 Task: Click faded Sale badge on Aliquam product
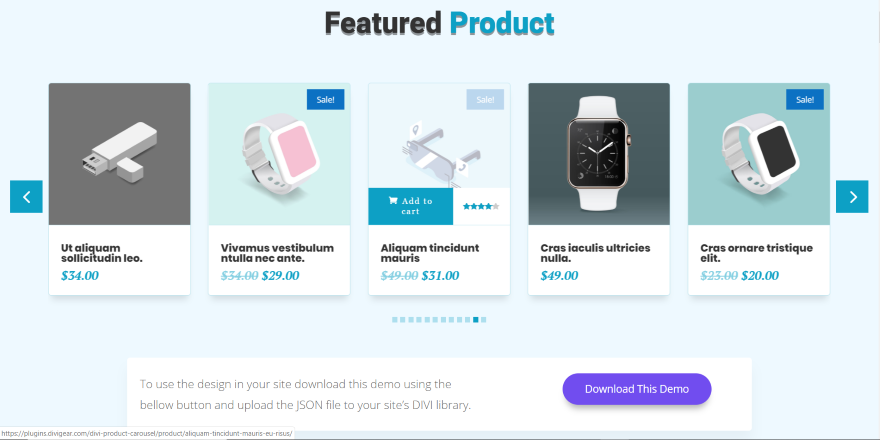[x=485, y=99]
